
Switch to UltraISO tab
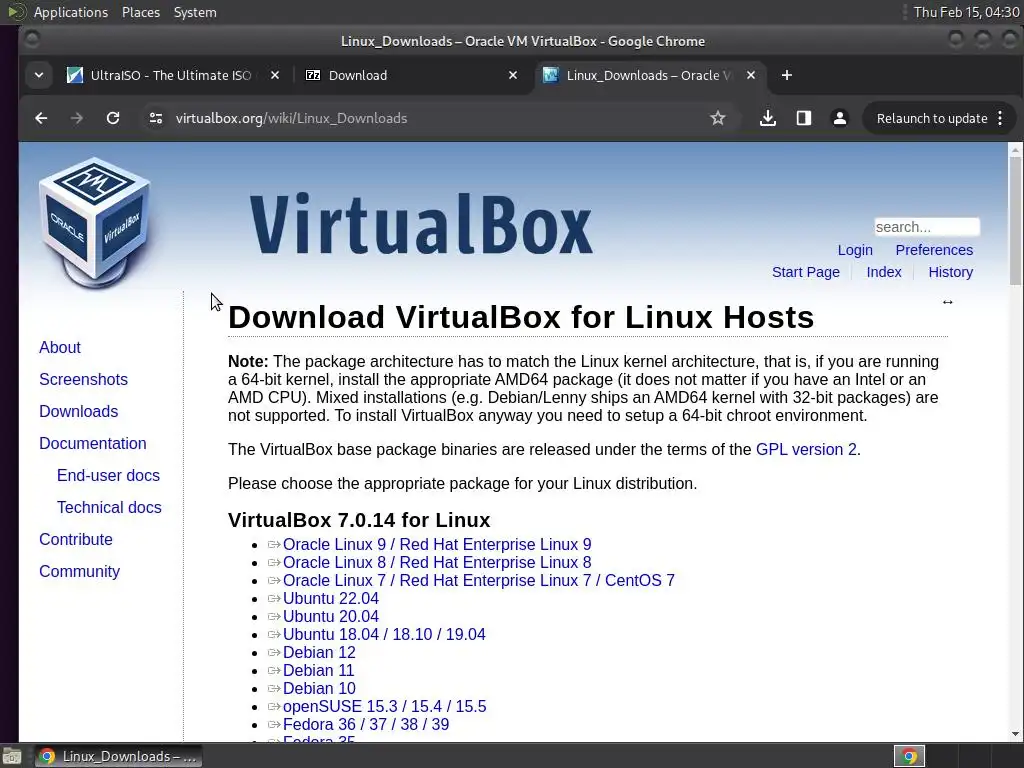click(170, 75)
